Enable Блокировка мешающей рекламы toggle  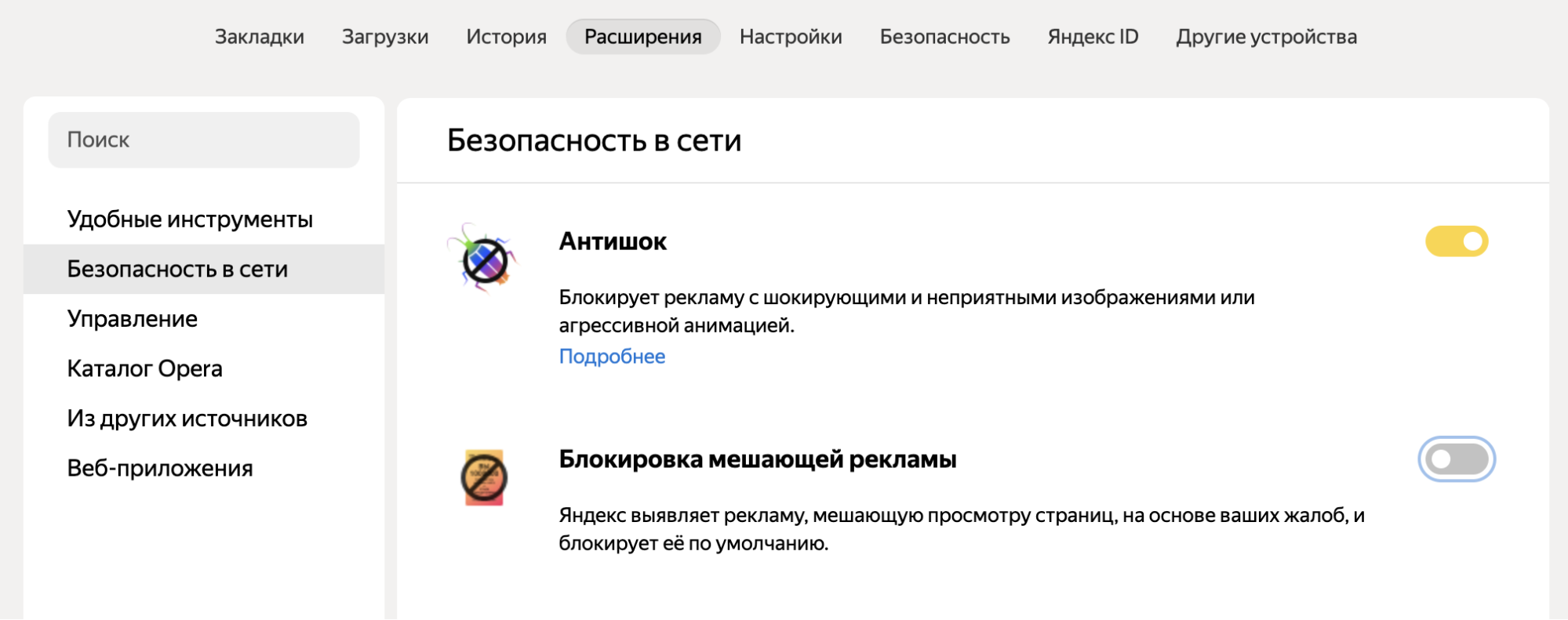coord(1456,459)
